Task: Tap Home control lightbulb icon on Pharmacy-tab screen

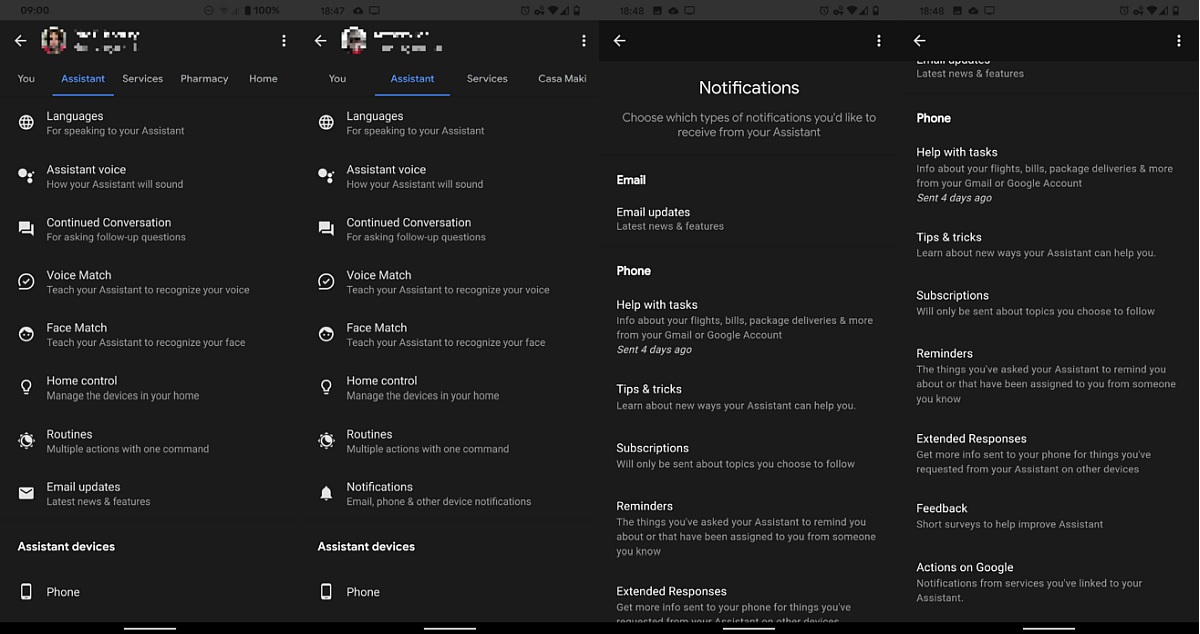Action: [x=26, y=387]
